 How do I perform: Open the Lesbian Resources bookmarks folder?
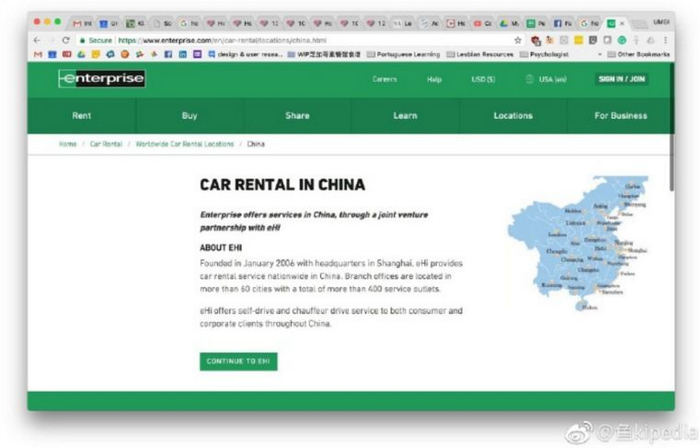point(480,54)
